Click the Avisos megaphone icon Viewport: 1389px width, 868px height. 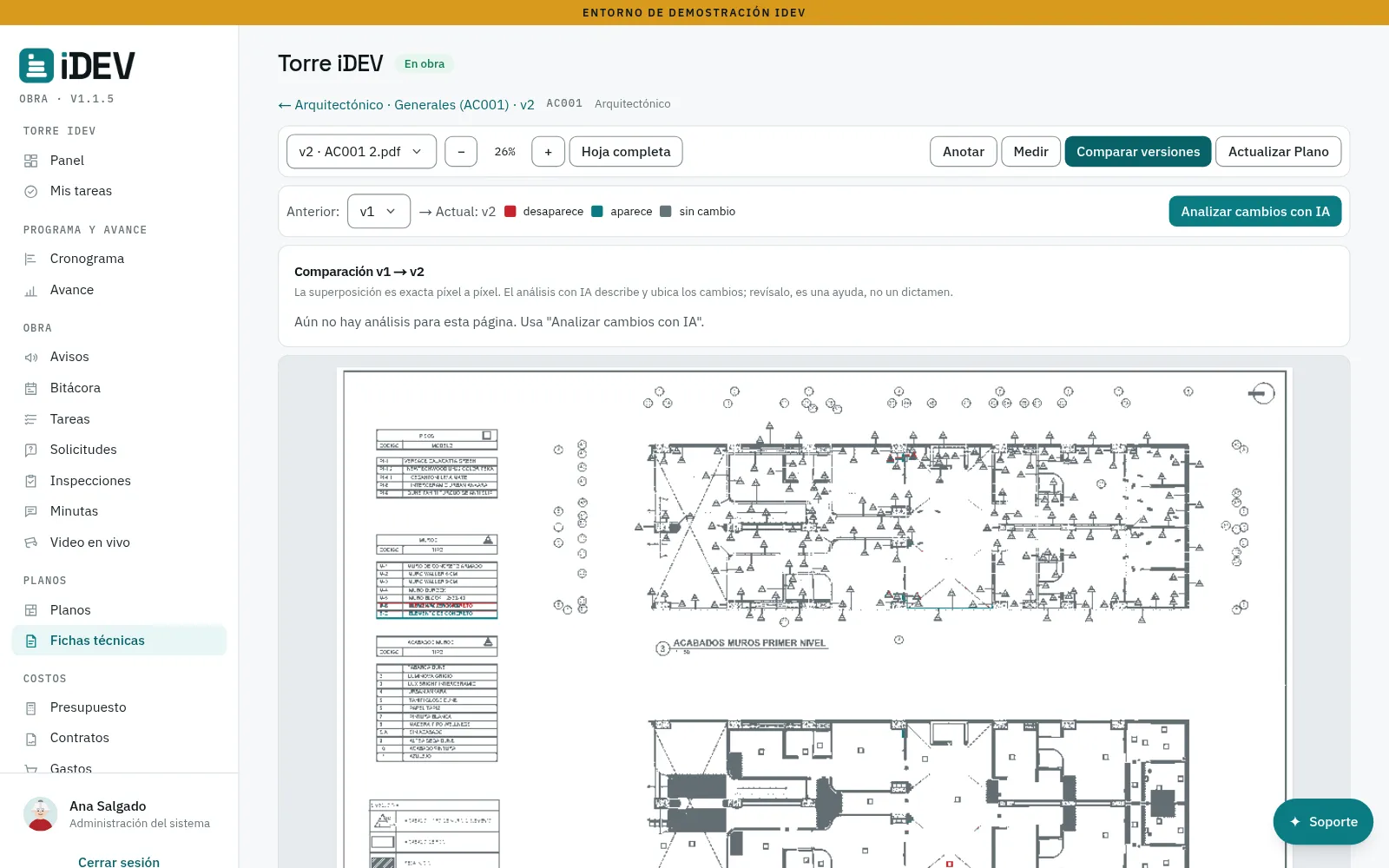[x=31, y=357]
